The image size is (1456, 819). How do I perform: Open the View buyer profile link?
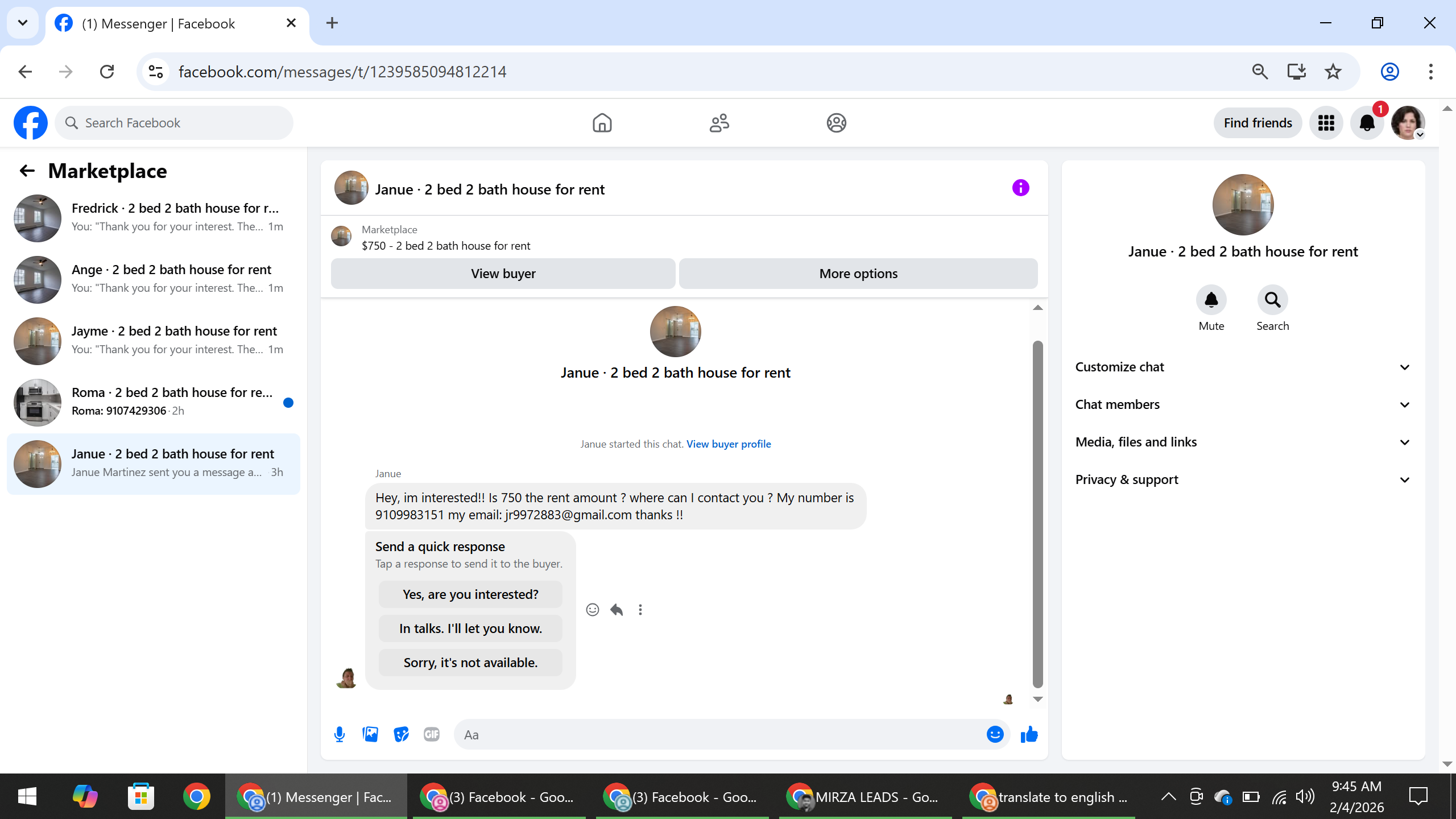click(728, 444)
